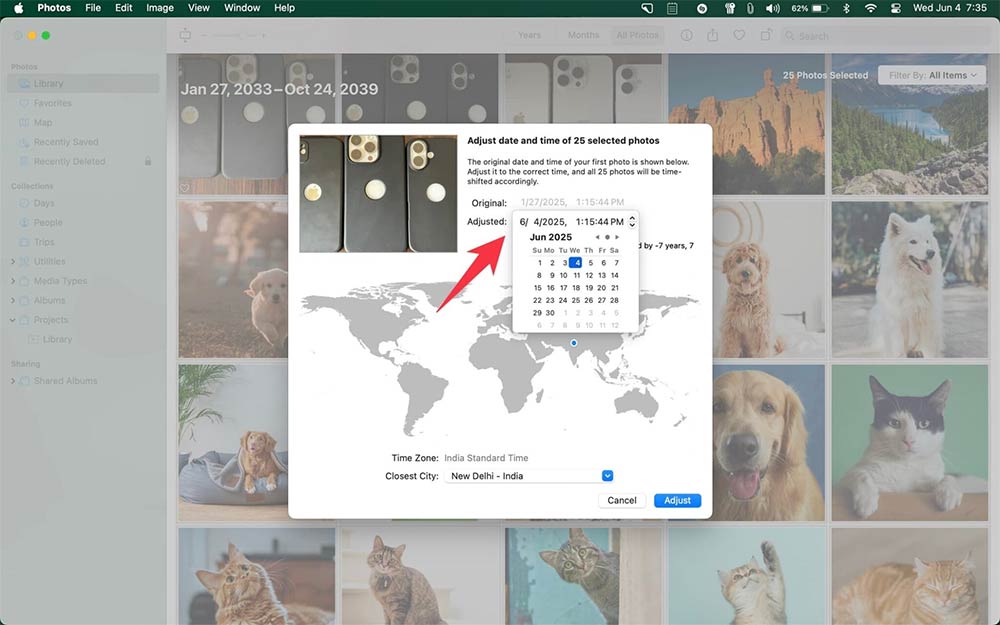Screen dimensions: 1000x625
Task: Open the Closest City dropdown
Action: coord(607,475)
